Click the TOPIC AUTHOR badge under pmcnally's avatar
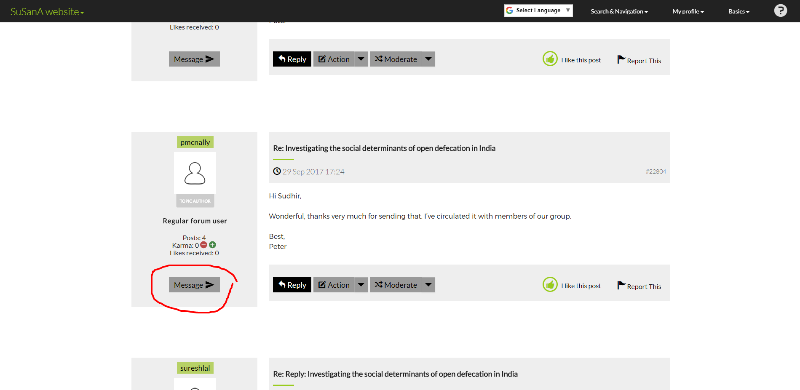The height and width of the screenshot is (390, 800). coord(195,201)
